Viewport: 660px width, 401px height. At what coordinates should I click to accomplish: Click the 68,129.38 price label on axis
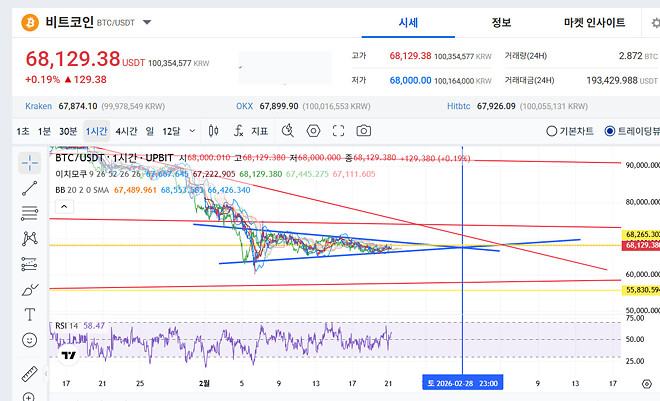tap(640, 245)
